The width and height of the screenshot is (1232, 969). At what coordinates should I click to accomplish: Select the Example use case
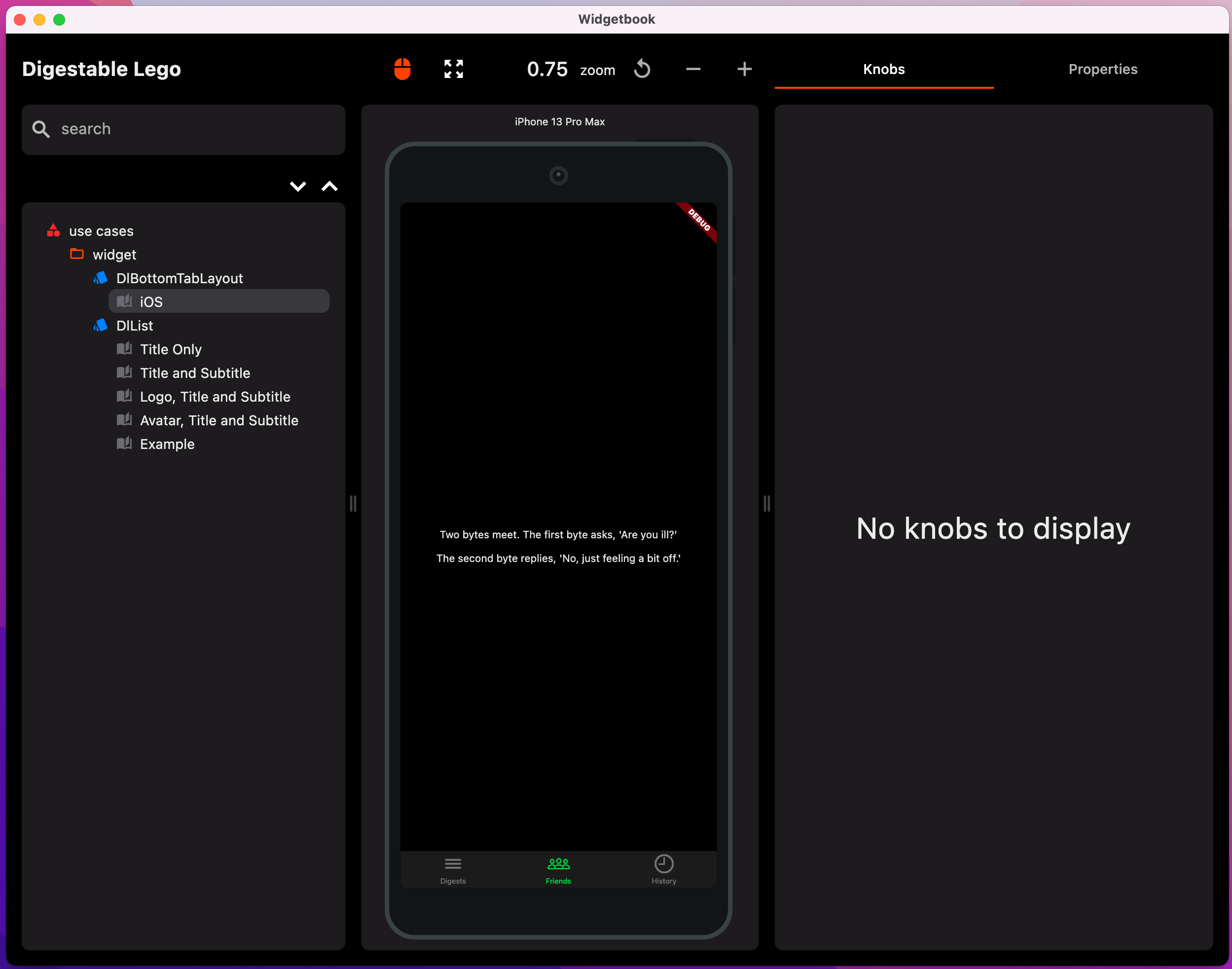point(167,444)
